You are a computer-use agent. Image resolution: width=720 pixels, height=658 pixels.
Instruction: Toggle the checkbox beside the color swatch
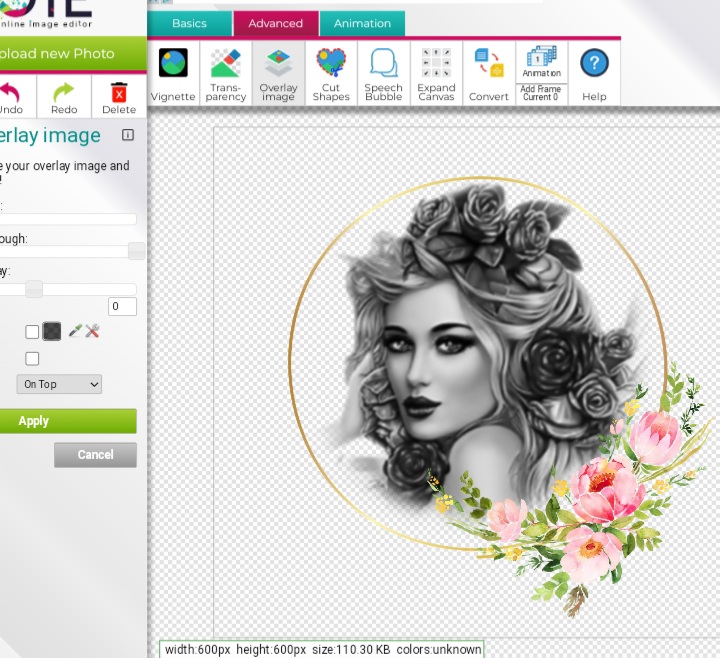[32, 332]
